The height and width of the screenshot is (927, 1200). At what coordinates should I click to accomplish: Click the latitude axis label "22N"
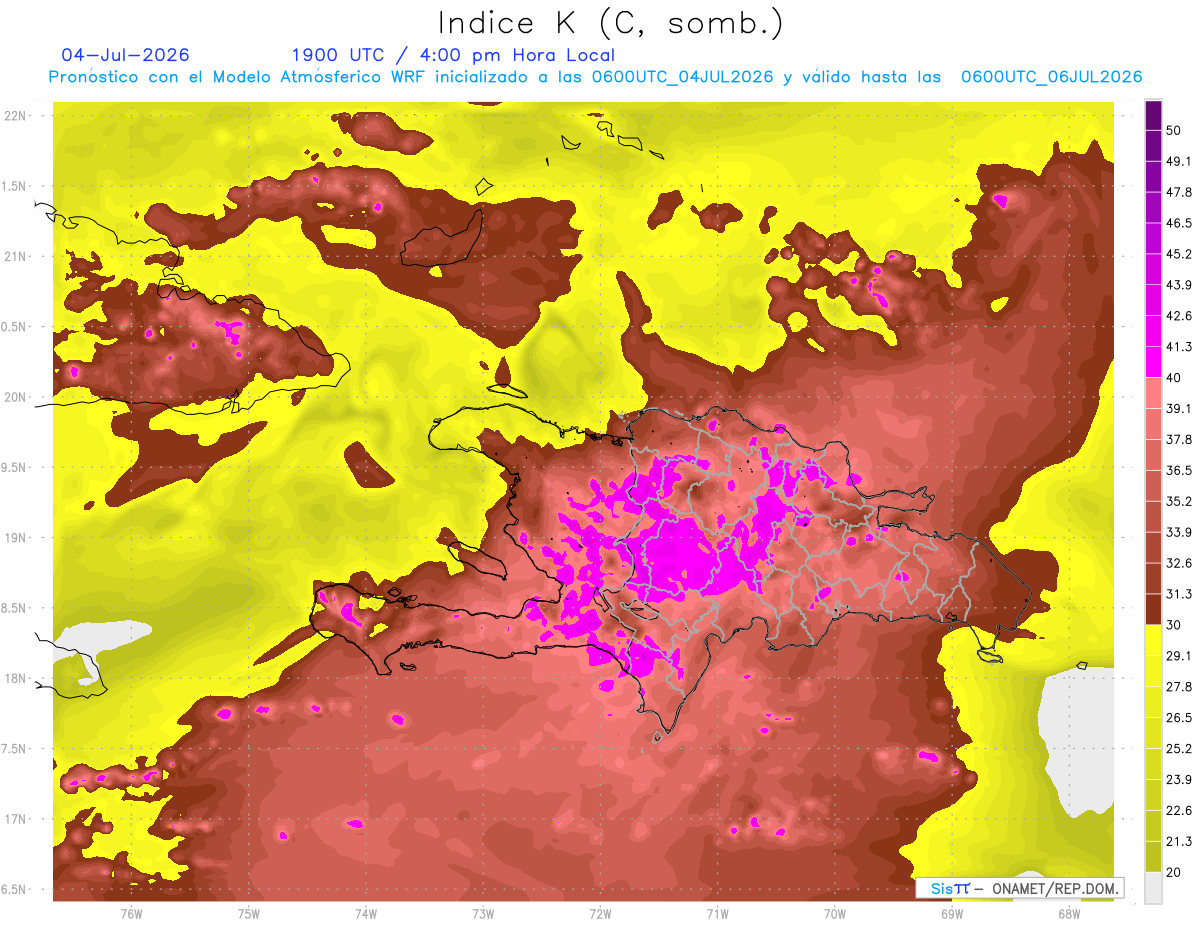15,116
